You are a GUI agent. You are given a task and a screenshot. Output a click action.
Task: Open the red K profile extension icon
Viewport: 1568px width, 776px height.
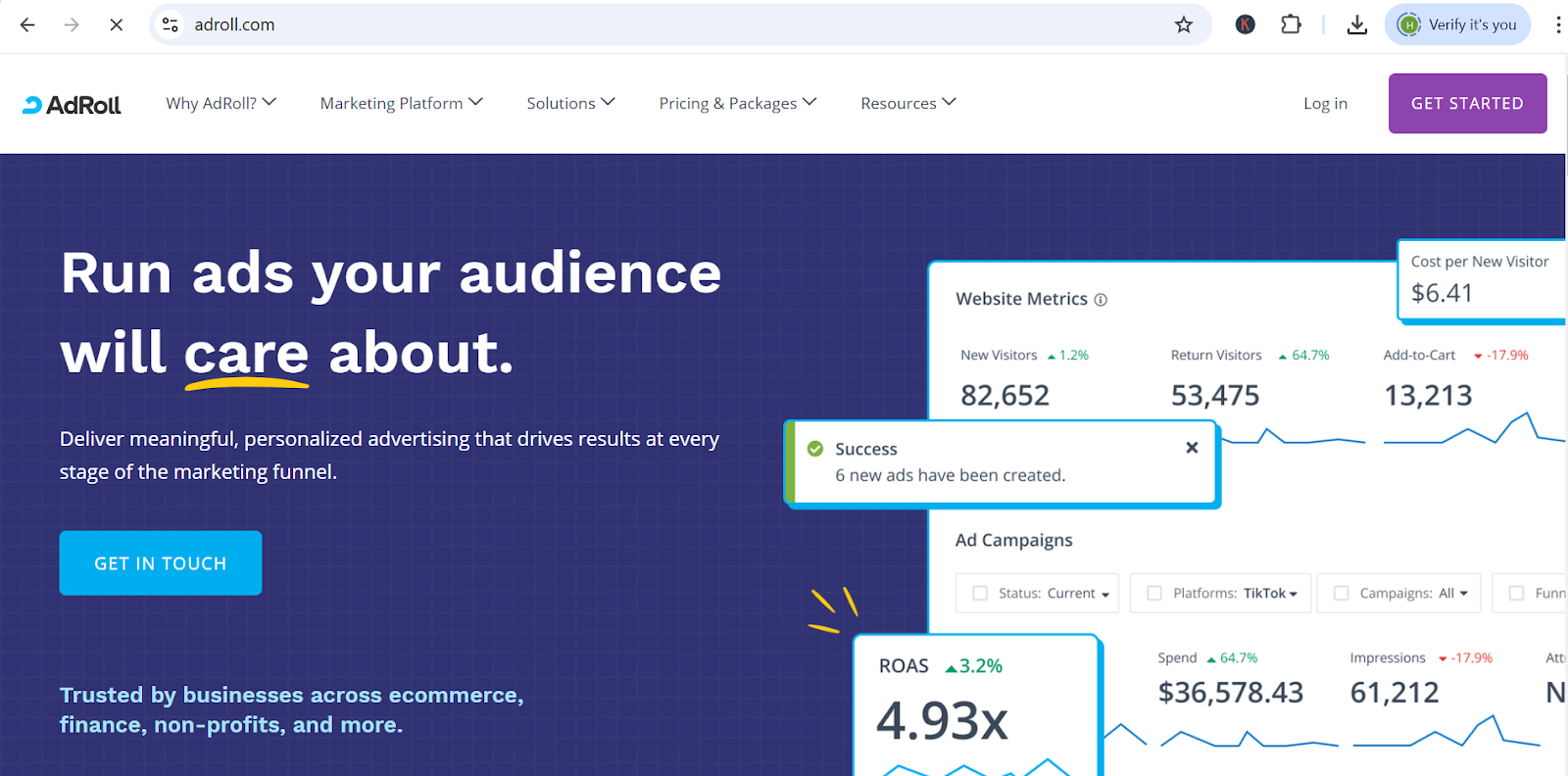[1246, 24]
